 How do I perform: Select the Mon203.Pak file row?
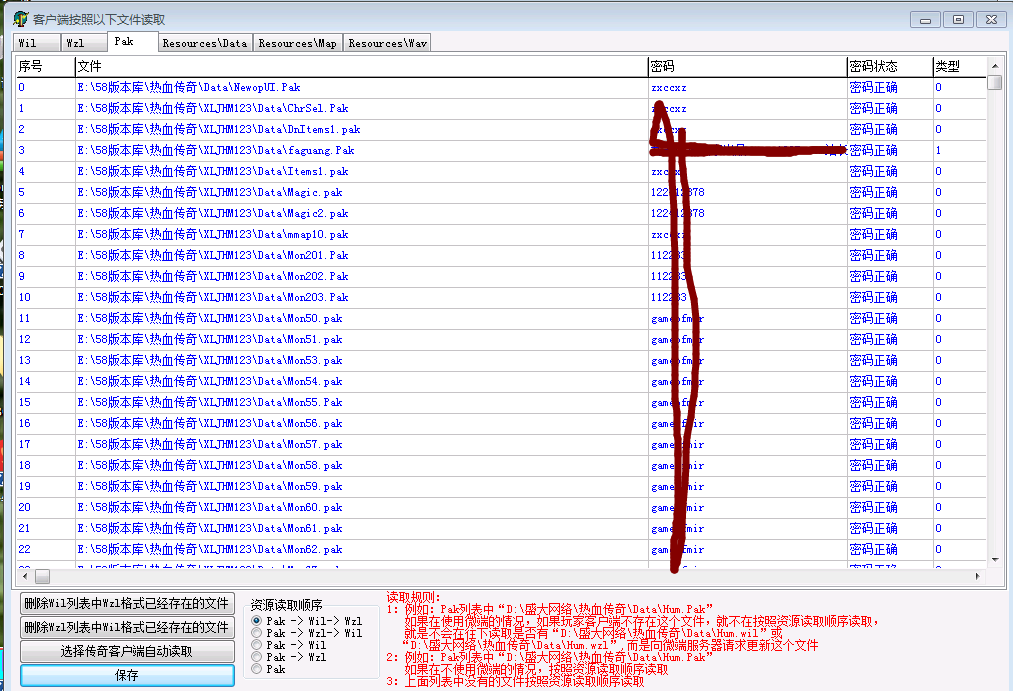click(x=501, y=297)
